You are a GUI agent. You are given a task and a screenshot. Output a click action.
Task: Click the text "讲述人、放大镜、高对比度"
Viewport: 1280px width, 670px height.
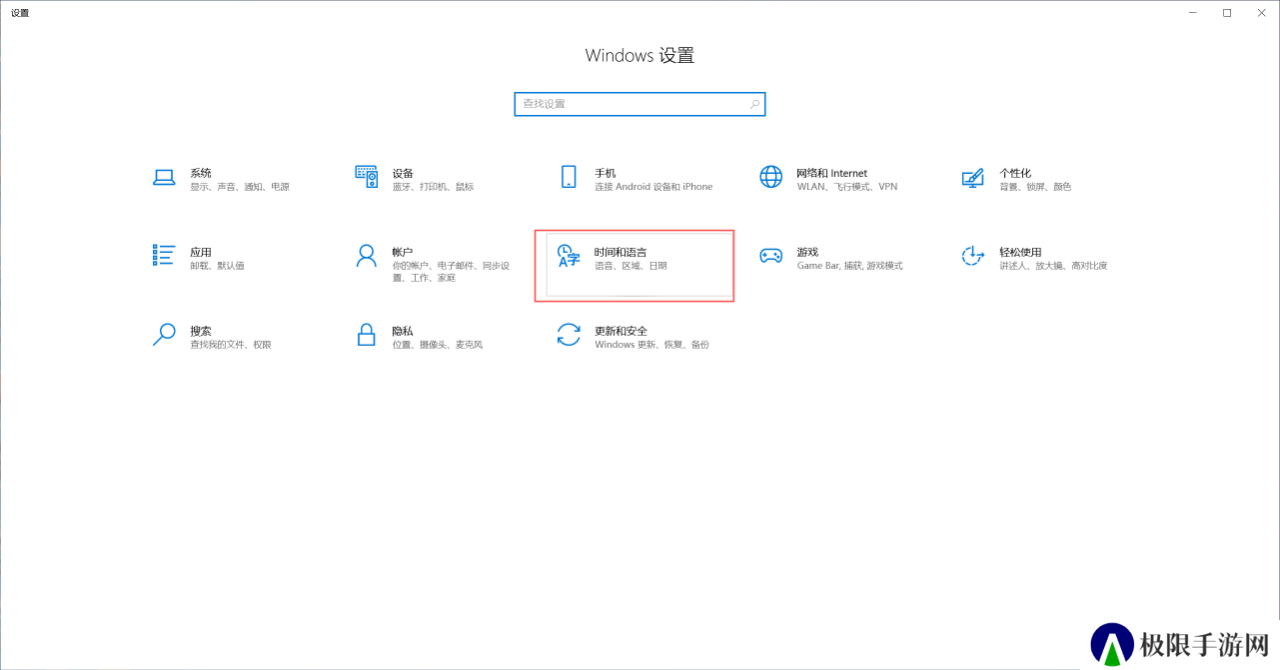pyautogui.click(x=1053, y=266)
